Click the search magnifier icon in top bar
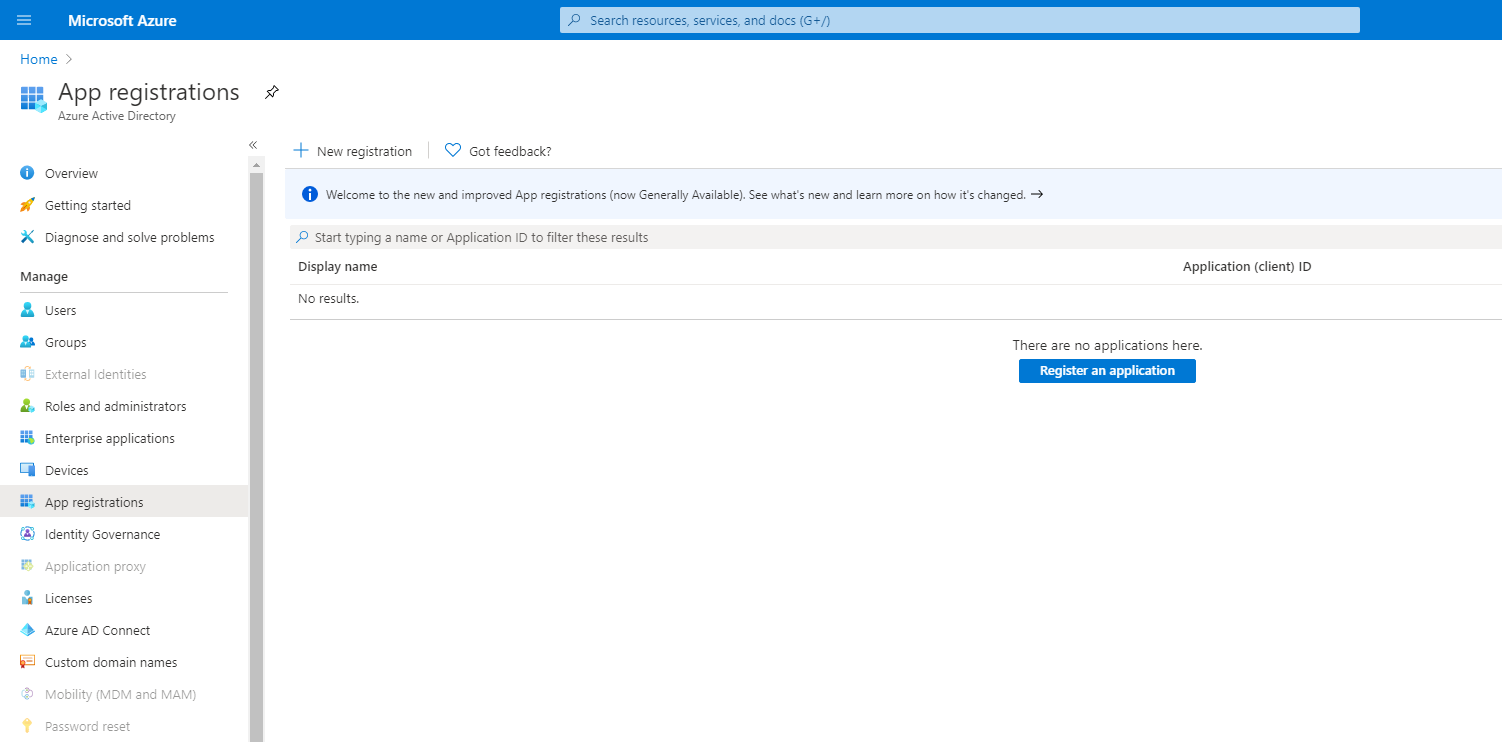This screenshot has width=1502, height=742. 574,20
